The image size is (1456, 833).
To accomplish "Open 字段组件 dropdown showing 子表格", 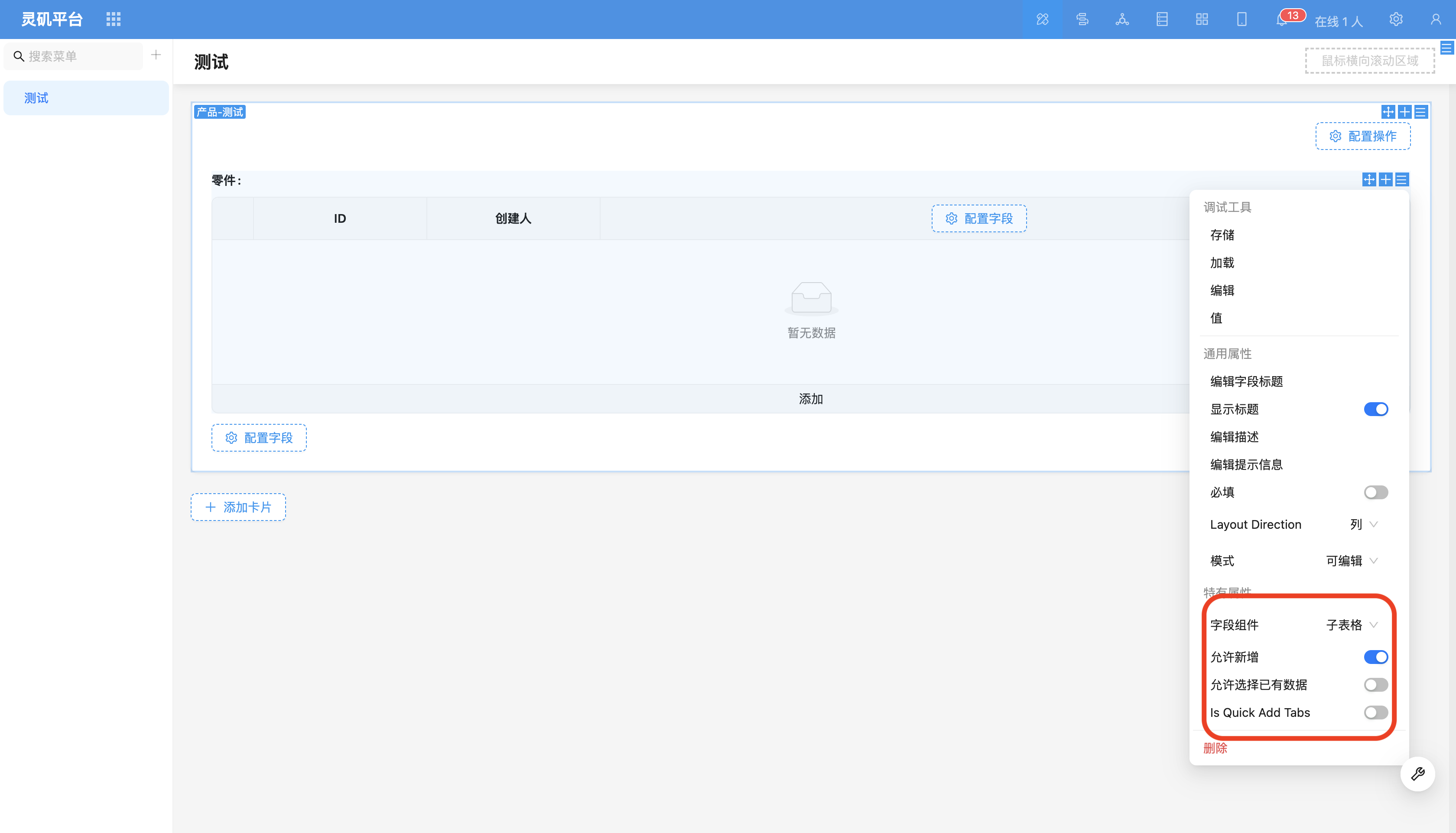I will pyautogui.click(x=1352, y=625).
